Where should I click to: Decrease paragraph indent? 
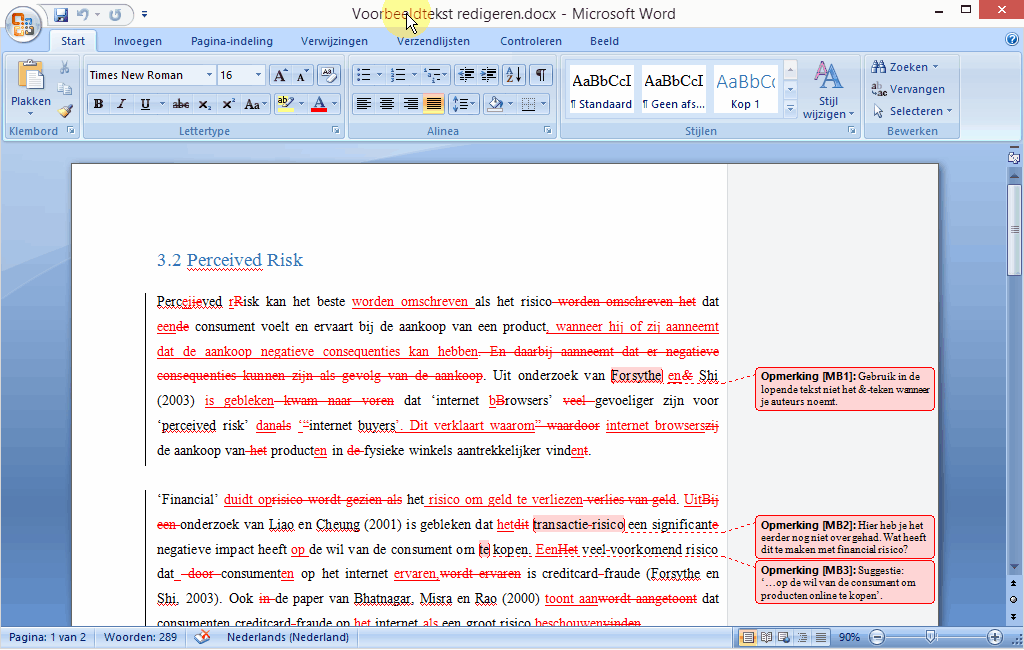click(466, 75)
